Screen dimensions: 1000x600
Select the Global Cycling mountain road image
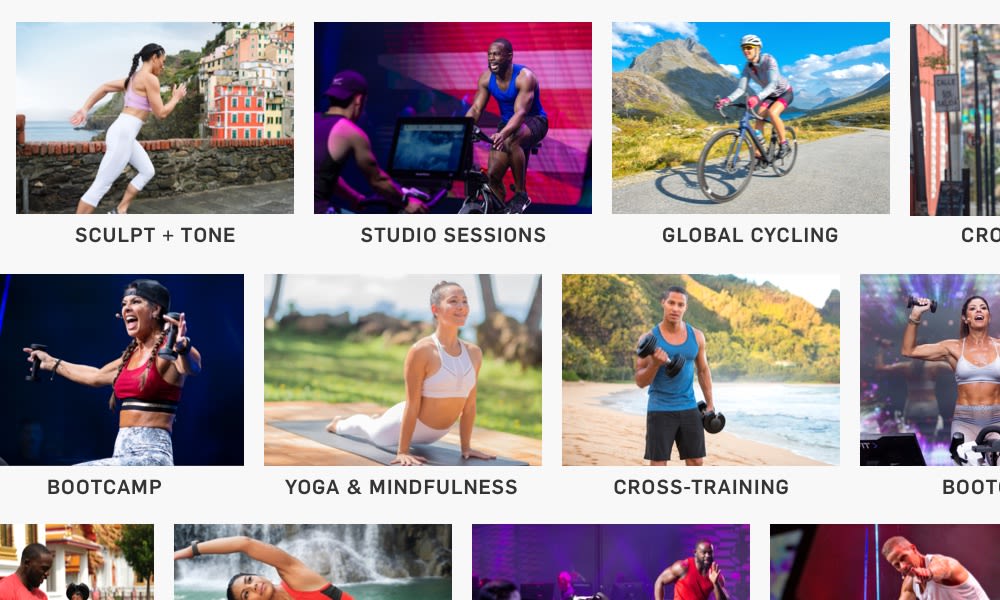tap(751, 118)
